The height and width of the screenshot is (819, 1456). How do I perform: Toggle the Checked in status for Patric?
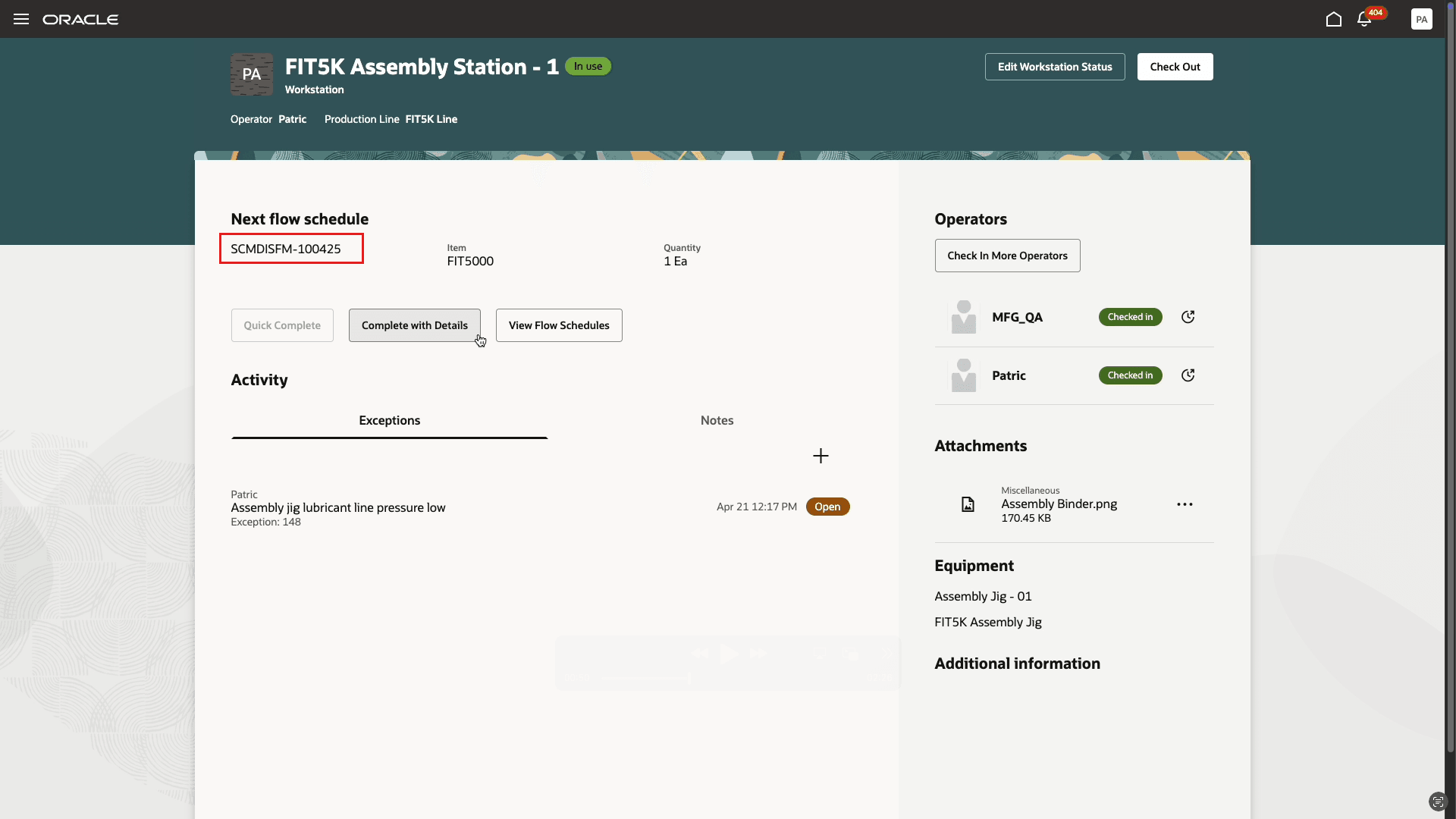pos(1130,375)
